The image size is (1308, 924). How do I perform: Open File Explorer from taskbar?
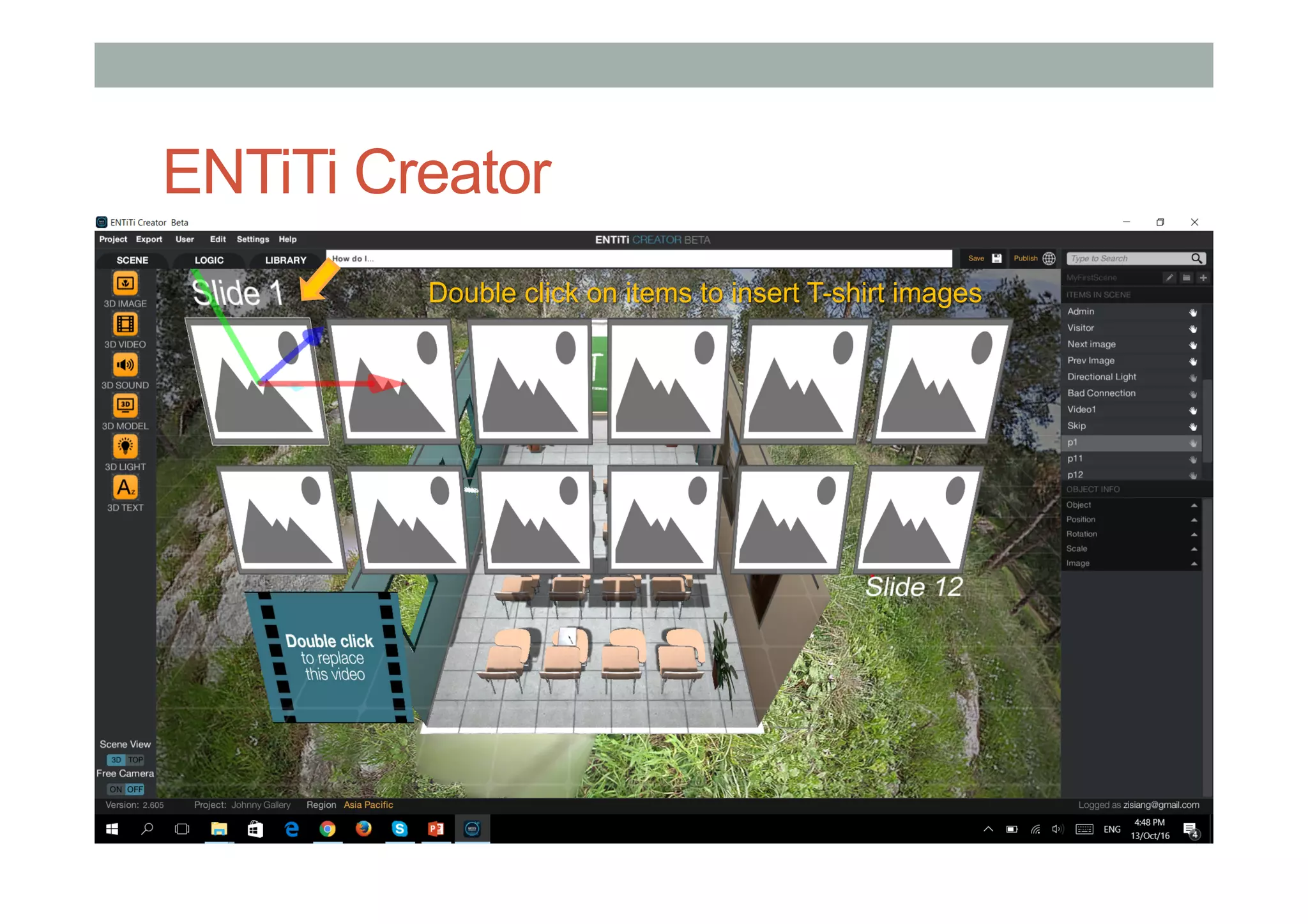point(219,829)
